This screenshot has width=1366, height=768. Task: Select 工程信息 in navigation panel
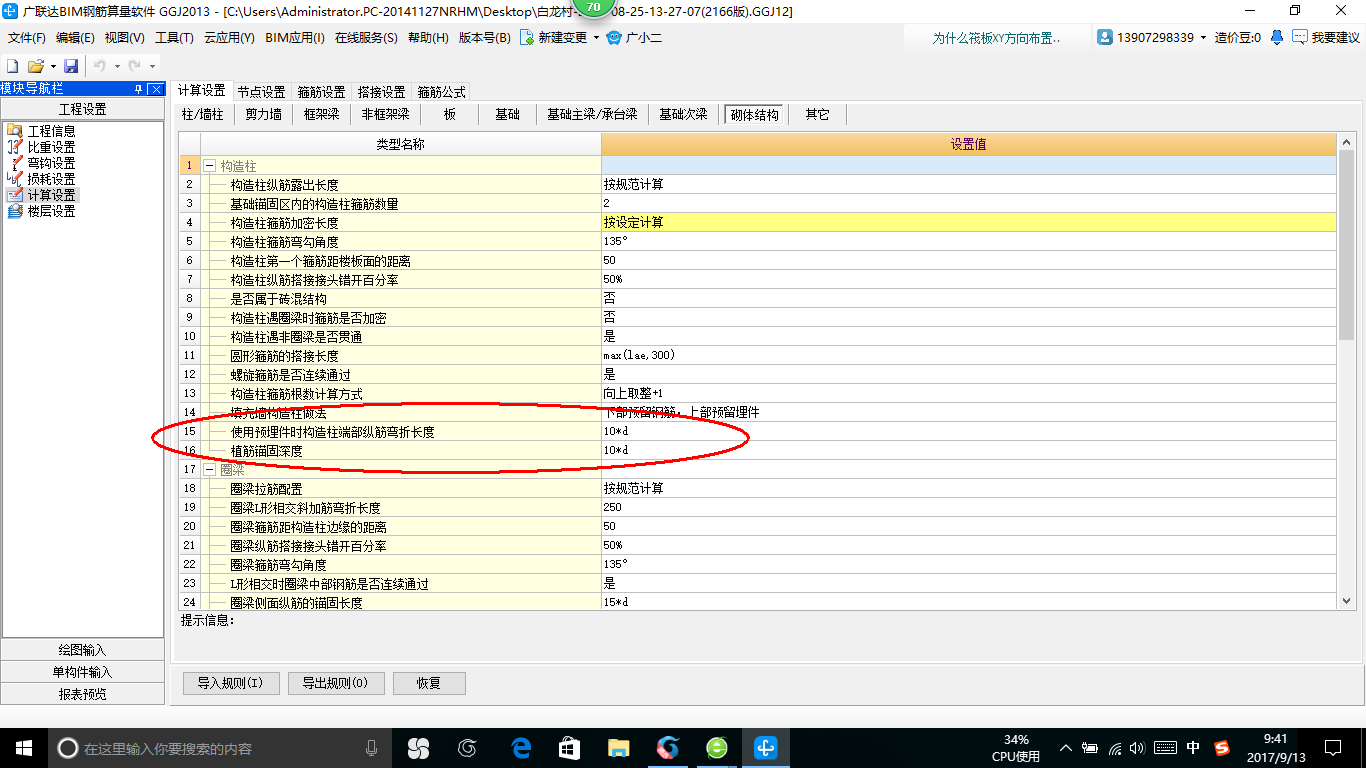pyautogui.click(x=41, y=131)
